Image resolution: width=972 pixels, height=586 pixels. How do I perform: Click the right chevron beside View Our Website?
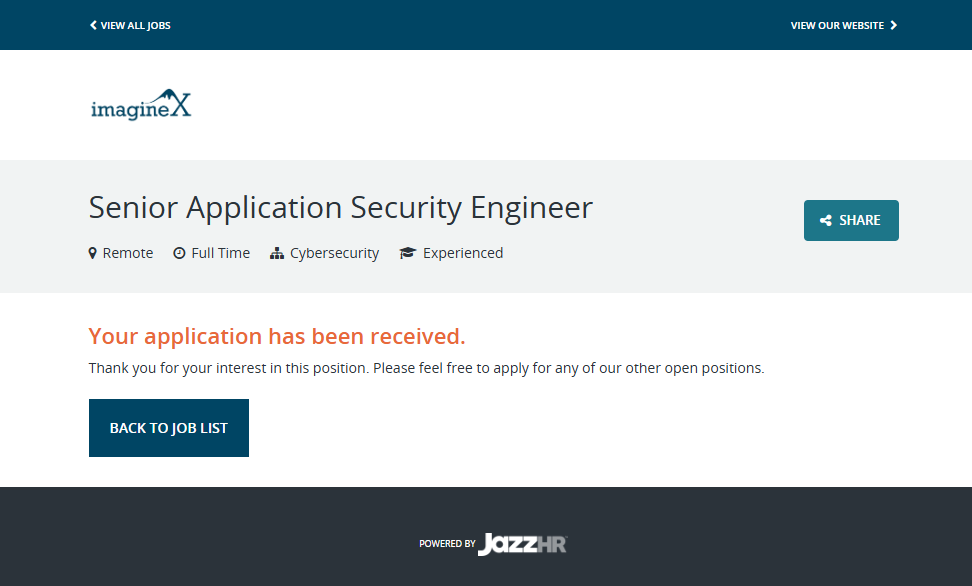click(x=894, y=25)
